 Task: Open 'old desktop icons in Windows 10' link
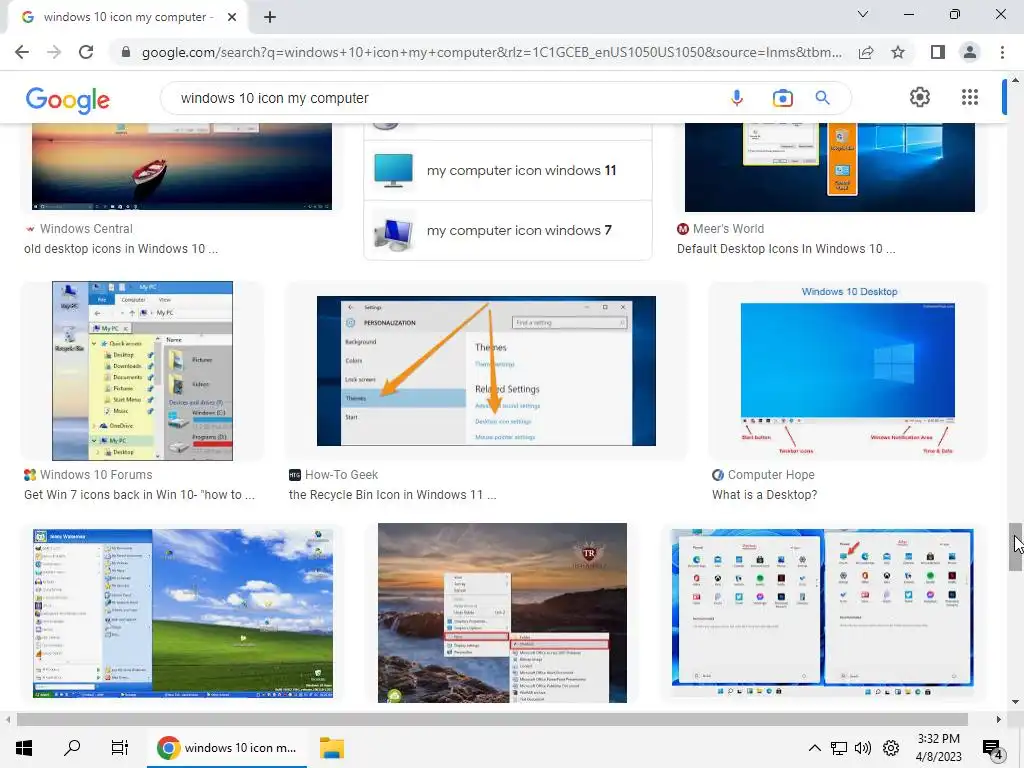coord(121,249)
